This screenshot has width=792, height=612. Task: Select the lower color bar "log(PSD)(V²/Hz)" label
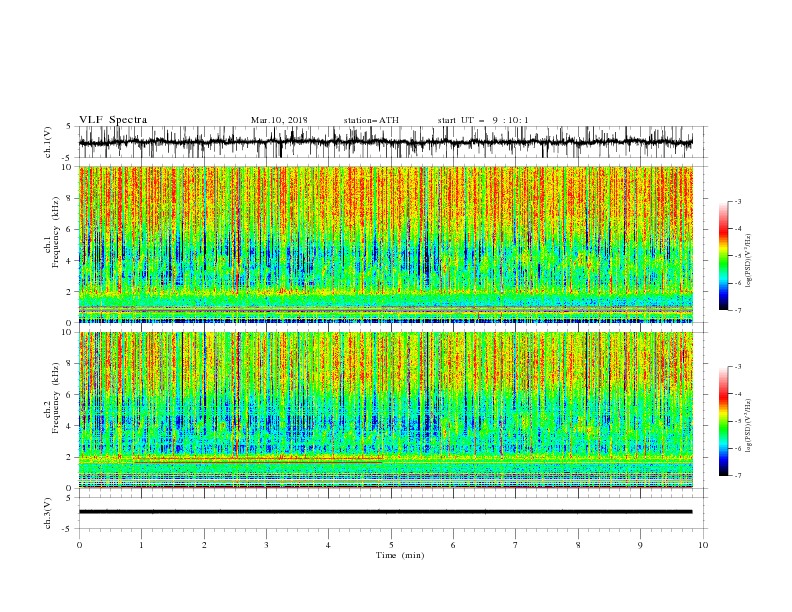click(748, 425)
